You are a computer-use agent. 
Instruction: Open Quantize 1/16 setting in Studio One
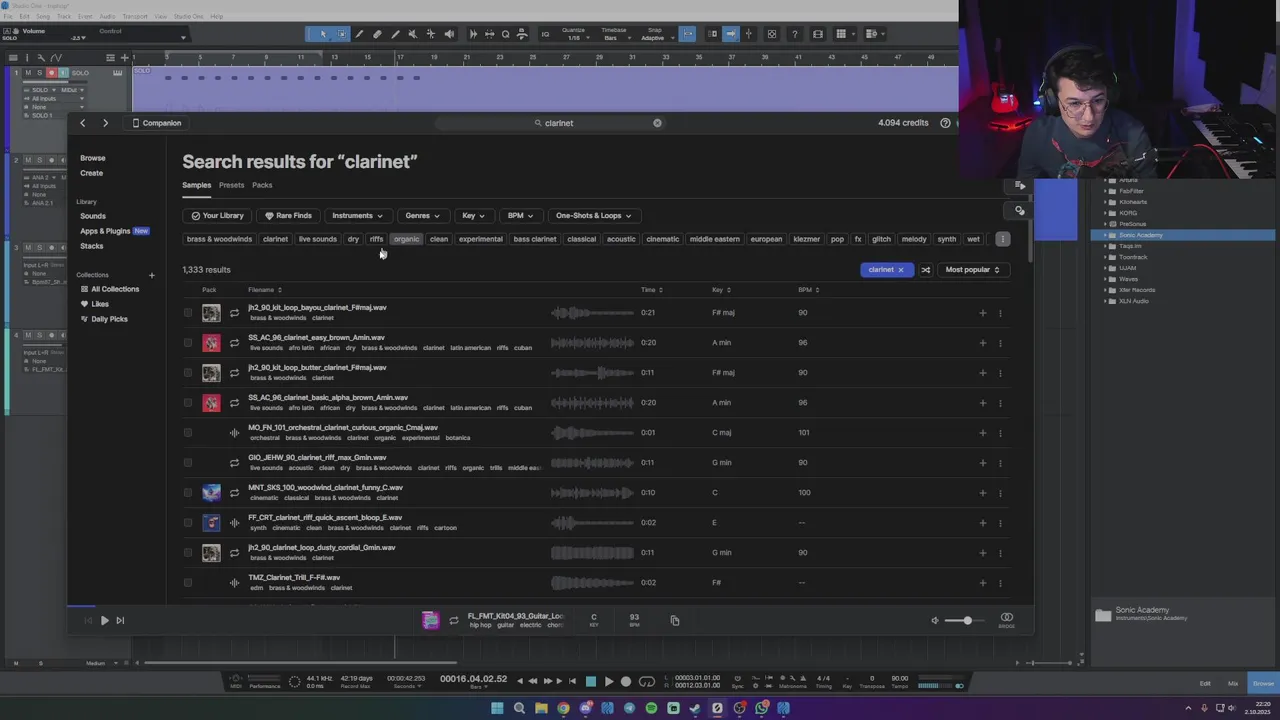click(x=573, y=34)
